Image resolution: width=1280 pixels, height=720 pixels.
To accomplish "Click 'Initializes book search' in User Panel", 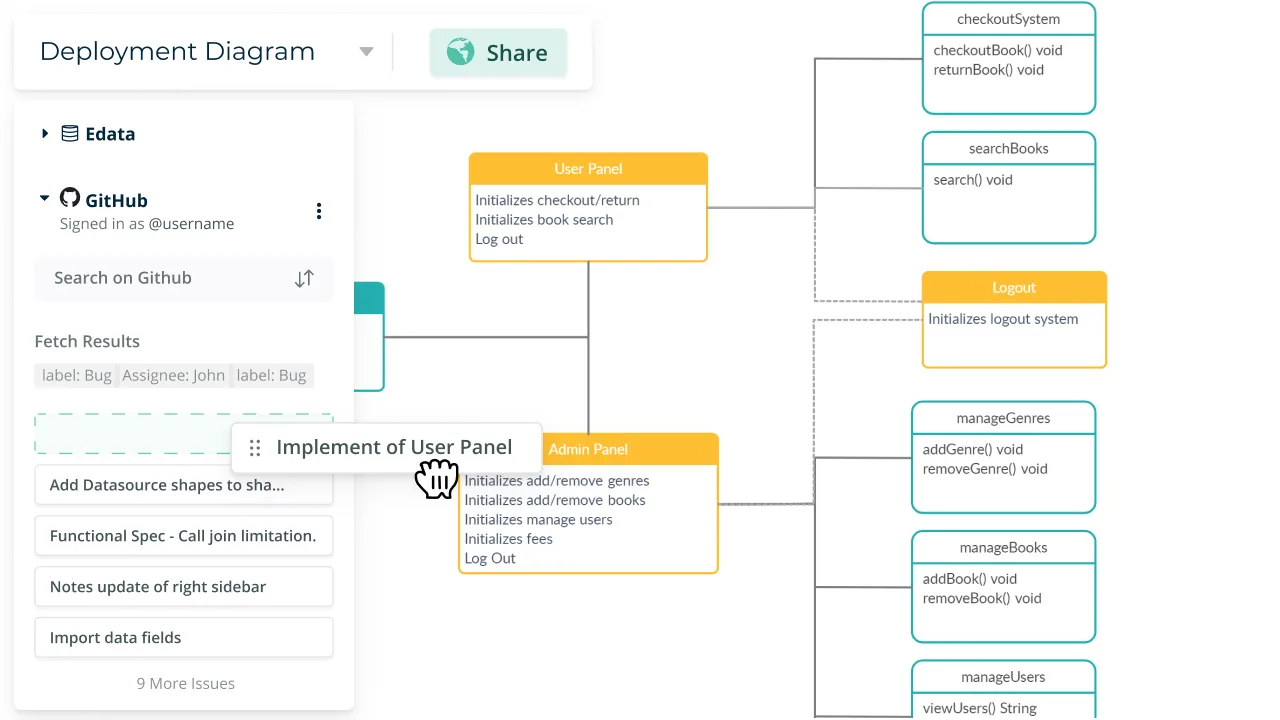I will click(x=544, y=220).
